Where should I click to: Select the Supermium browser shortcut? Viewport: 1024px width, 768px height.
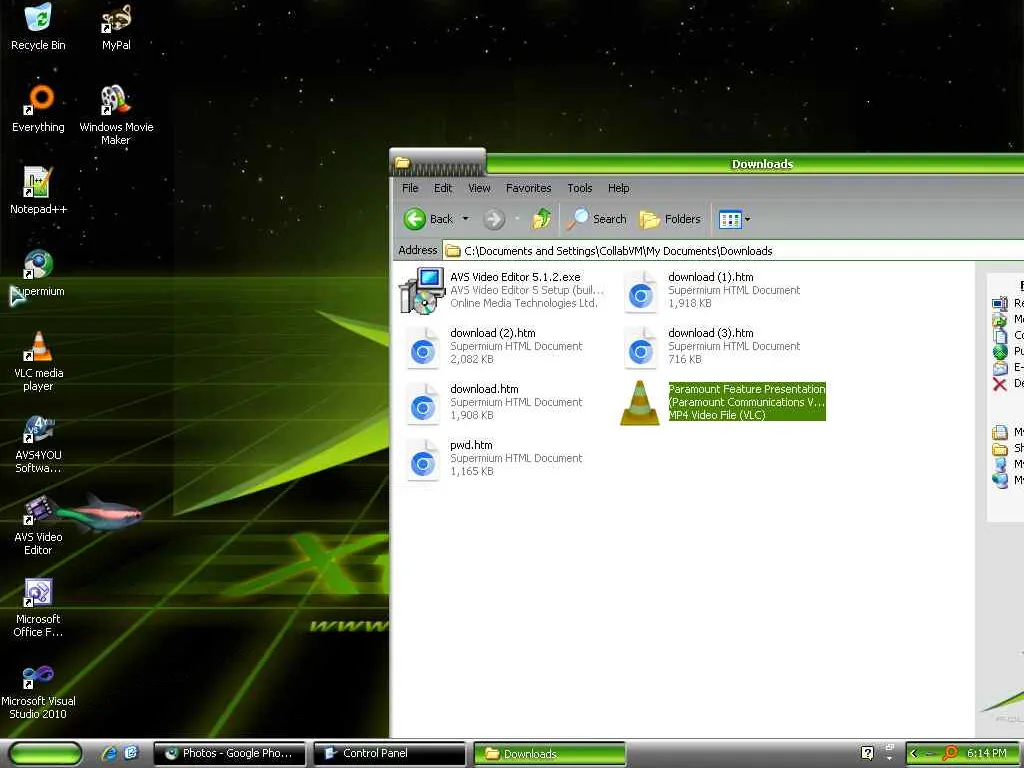38,274
